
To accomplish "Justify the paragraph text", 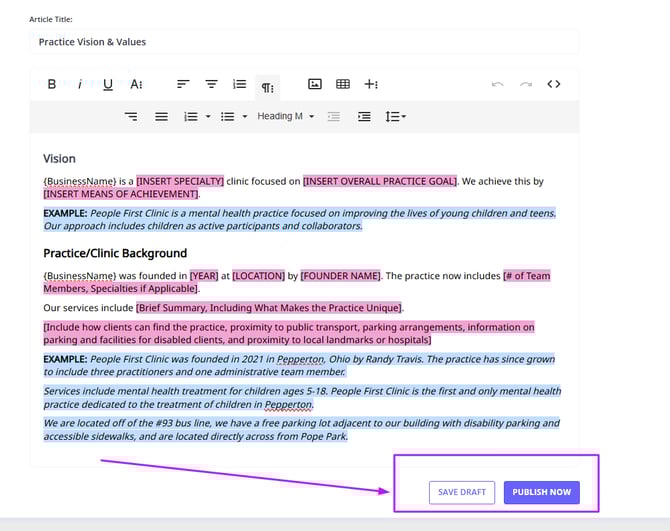I will (161, 117).
